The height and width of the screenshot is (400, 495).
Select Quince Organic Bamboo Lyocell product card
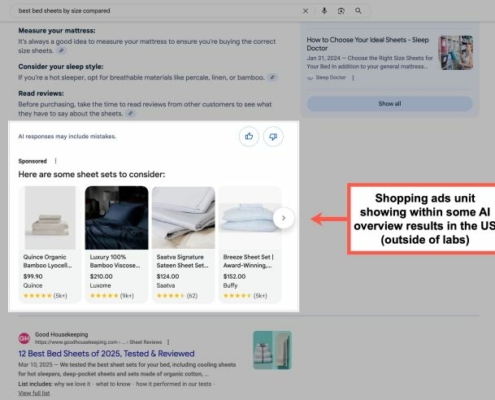50,244
